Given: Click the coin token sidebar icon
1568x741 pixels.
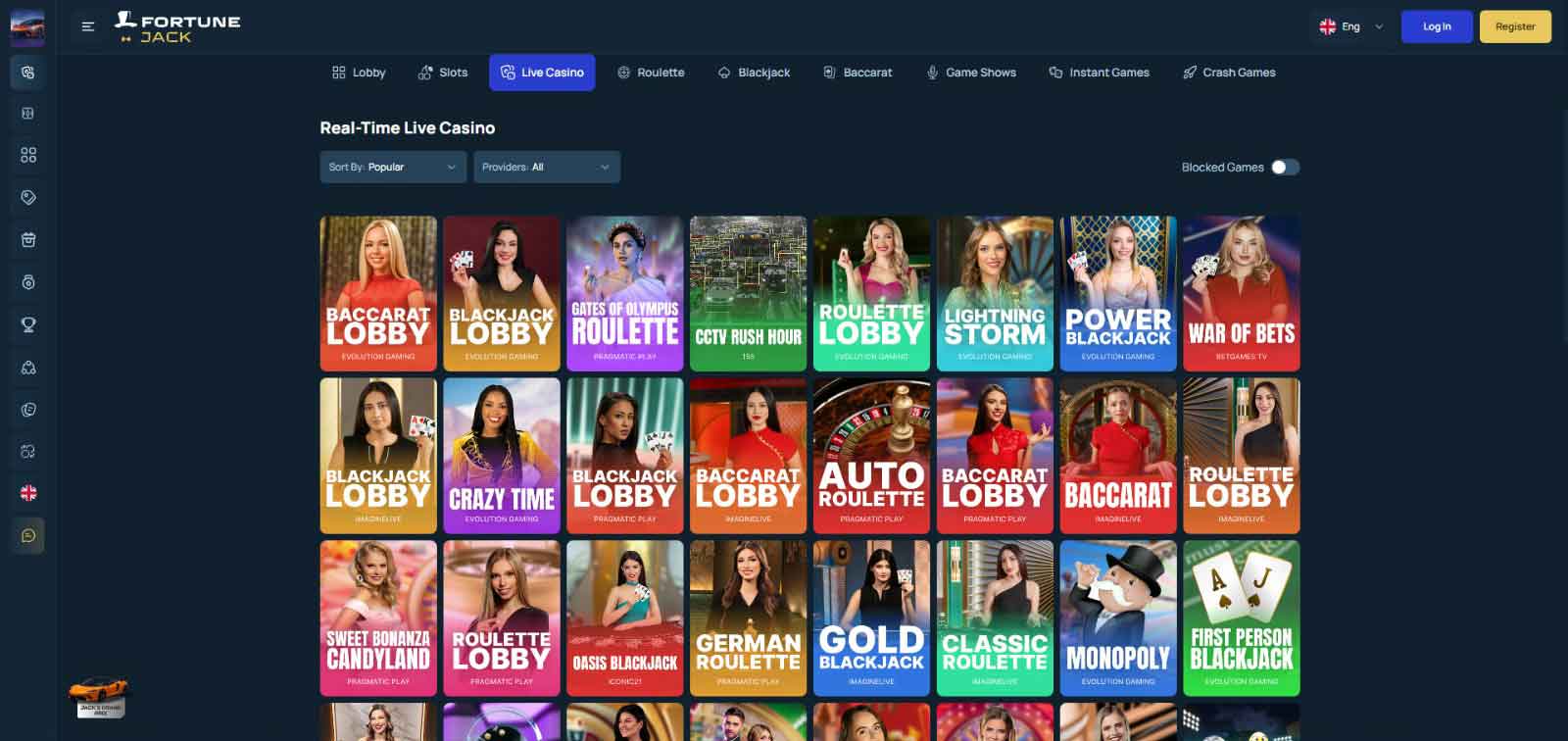Looking at the screenshot, I should pyautogui.click(x=27, y=410).
